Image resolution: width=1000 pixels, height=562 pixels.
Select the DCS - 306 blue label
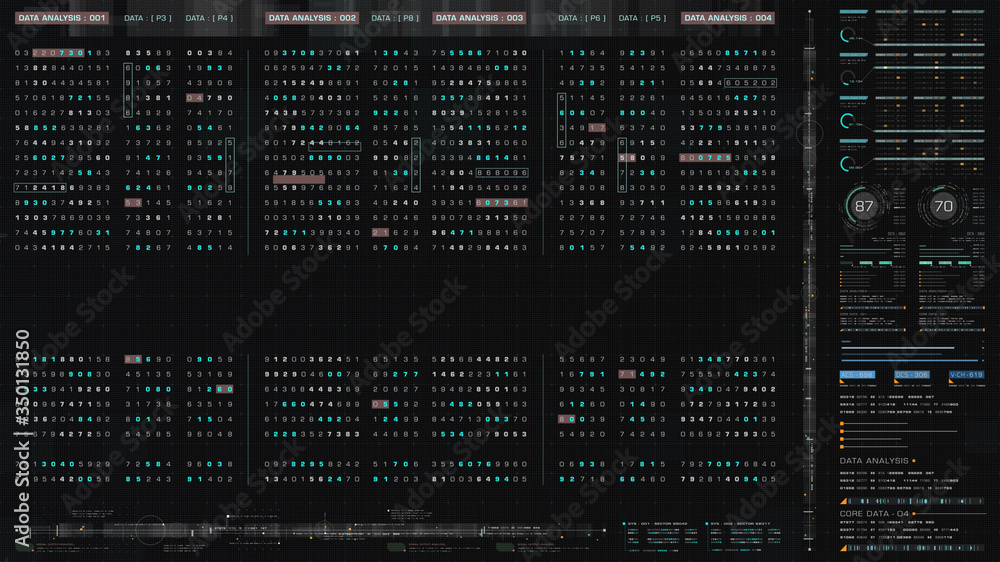[911, 374]
